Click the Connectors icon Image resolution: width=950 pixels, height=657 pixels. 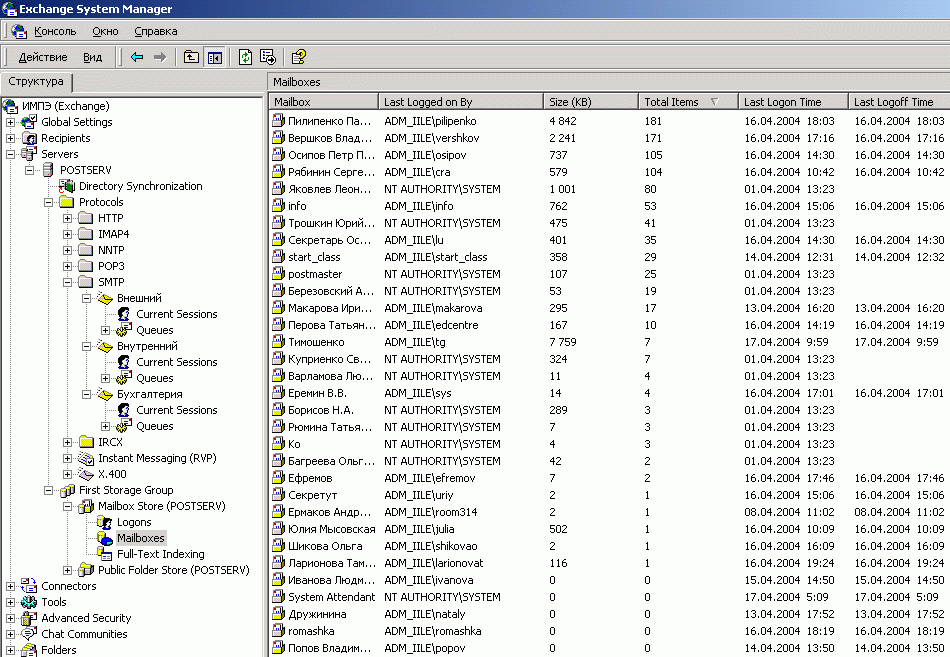(x=28, y=586)
